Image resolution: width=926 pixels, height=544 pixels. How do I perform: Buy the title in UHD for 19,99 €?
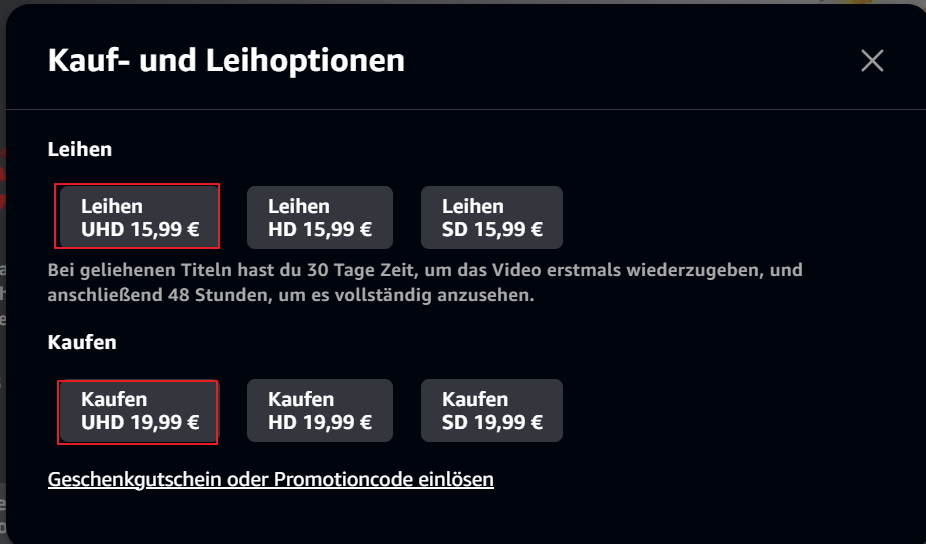click(x=139, y=410)
